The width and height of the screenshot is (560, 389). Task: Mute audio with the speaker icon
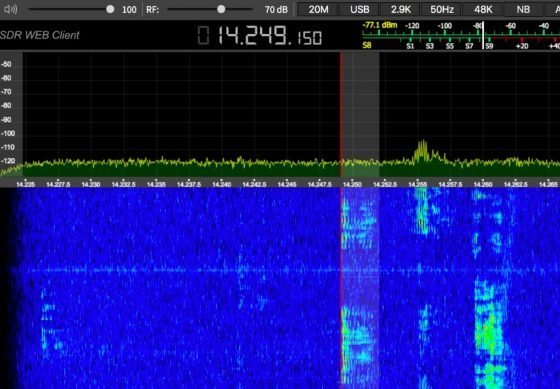point(10,9)
